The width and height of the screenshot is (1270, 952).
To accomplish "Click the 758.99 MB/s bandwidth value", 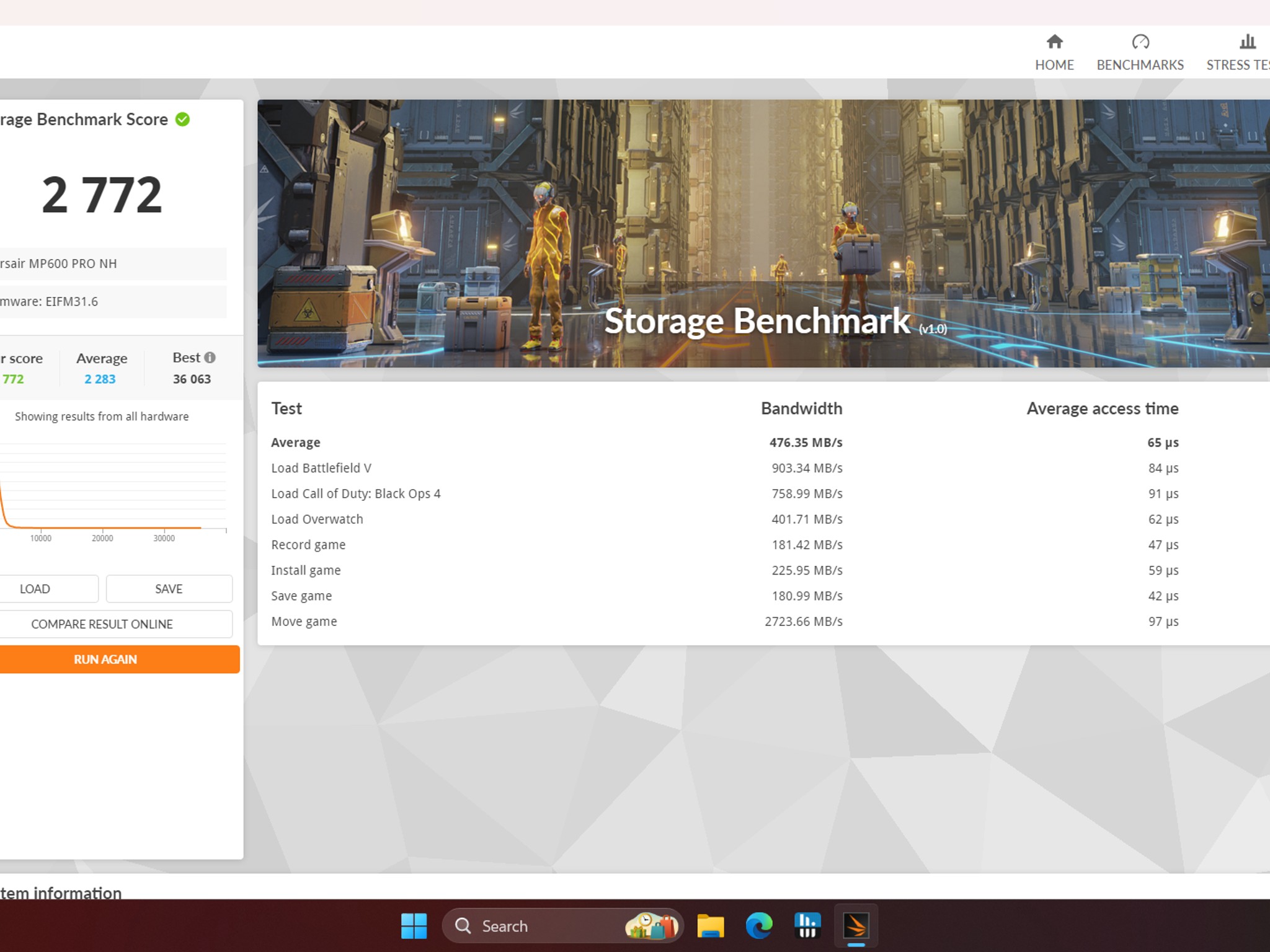I will (807, 493).
